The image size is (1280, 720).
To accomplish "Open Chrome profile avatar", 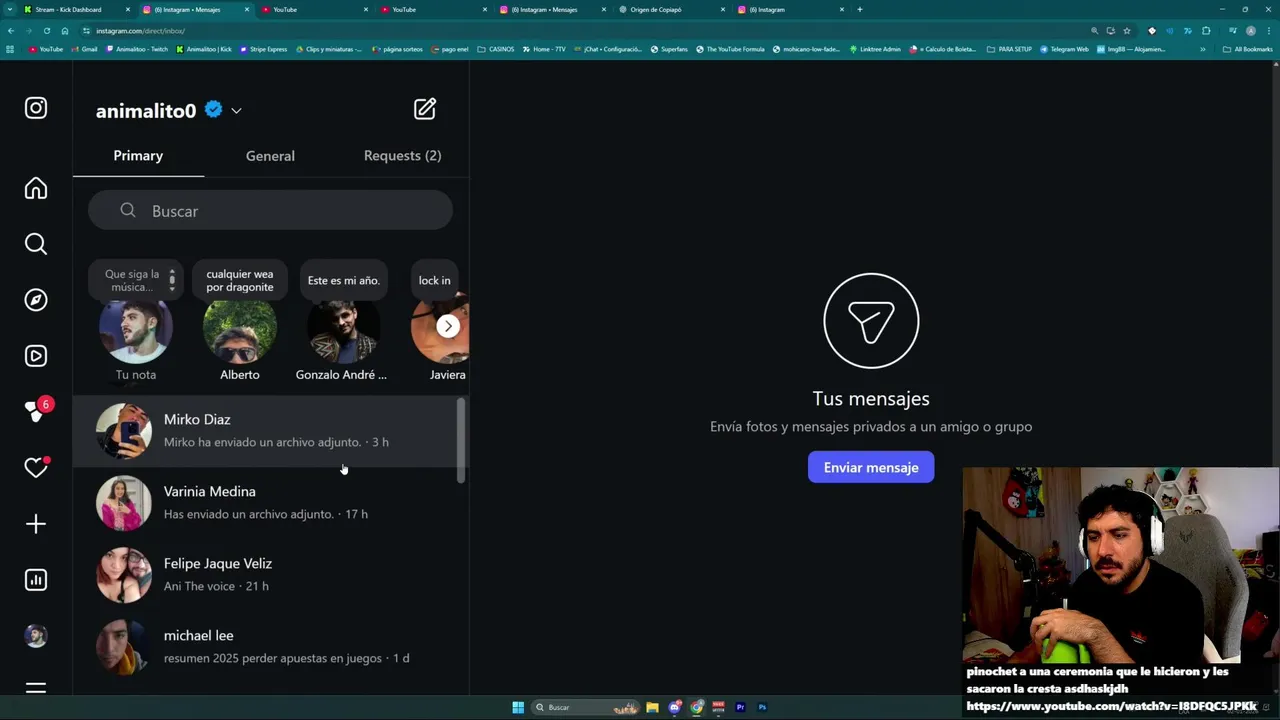I will click(x=1250, y=31).
